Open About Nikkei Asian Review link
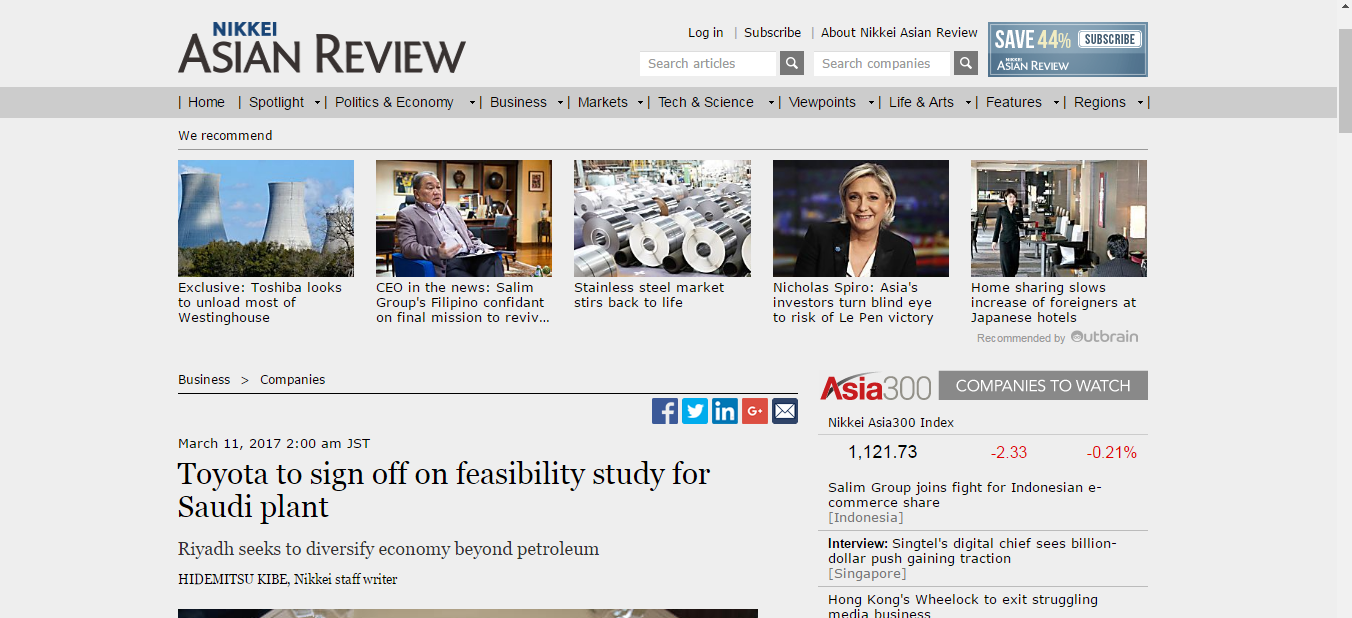Image resolution: width=1352 pixels, height=618 pixels. click(899, 33)
